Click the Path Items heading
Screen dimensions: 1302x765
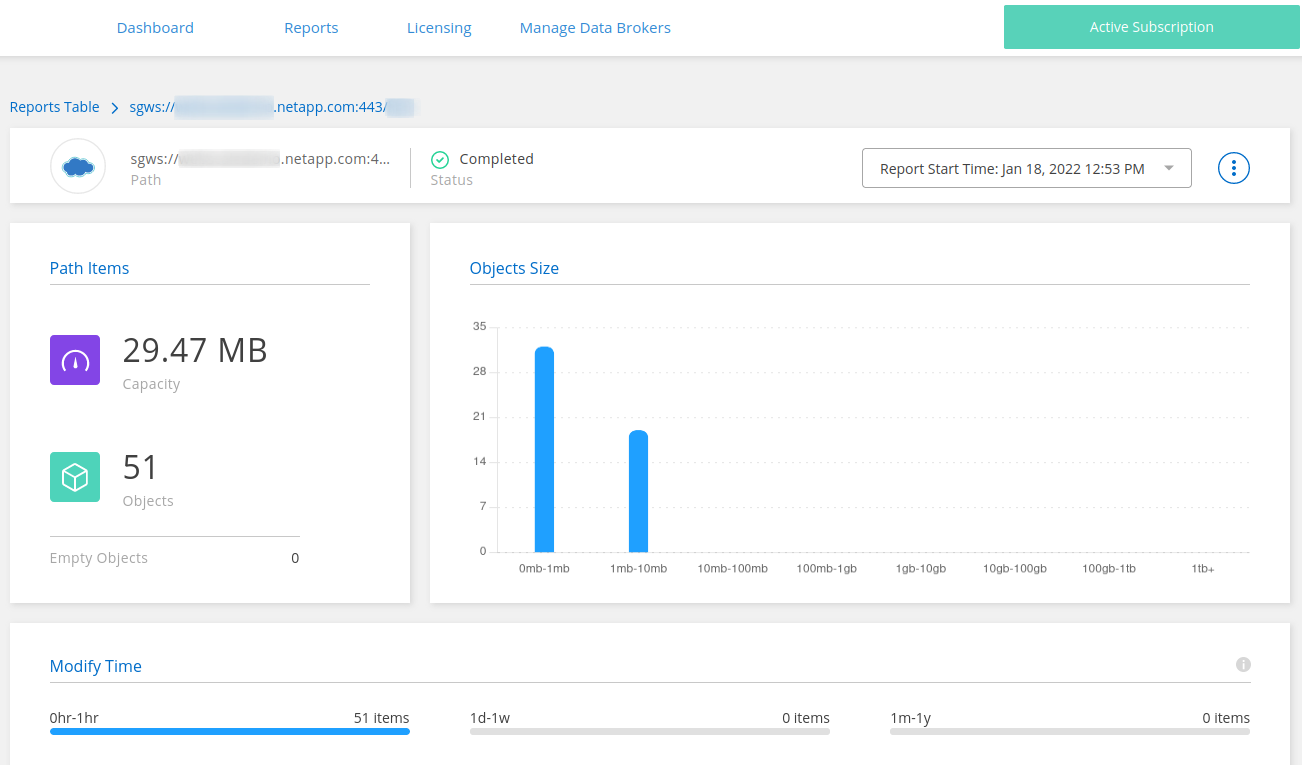[x=90, y=268]
